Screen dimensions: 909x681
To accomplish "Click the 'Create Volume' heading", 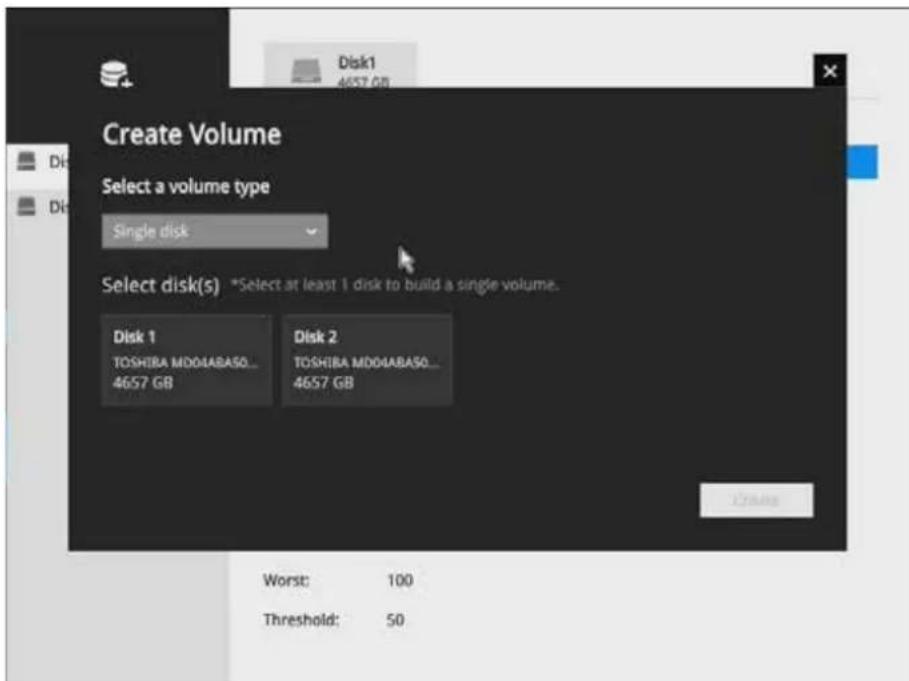I will 191,134.
